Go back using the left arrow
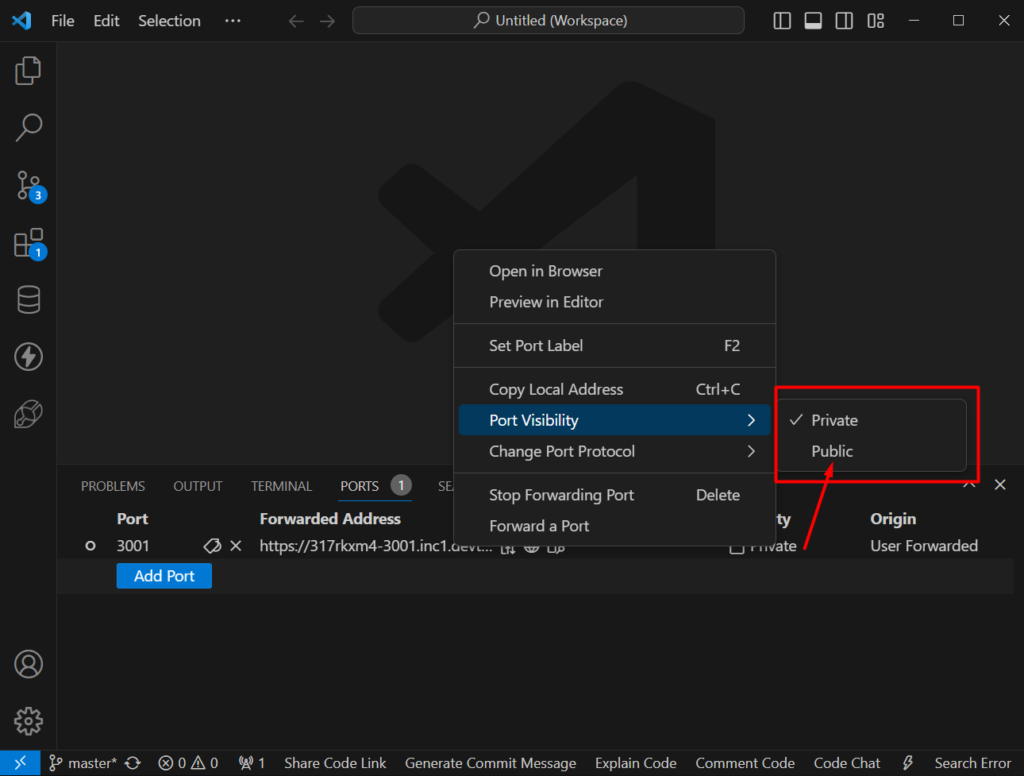The width and height of the screenshot is (1024, 776). 296,21
